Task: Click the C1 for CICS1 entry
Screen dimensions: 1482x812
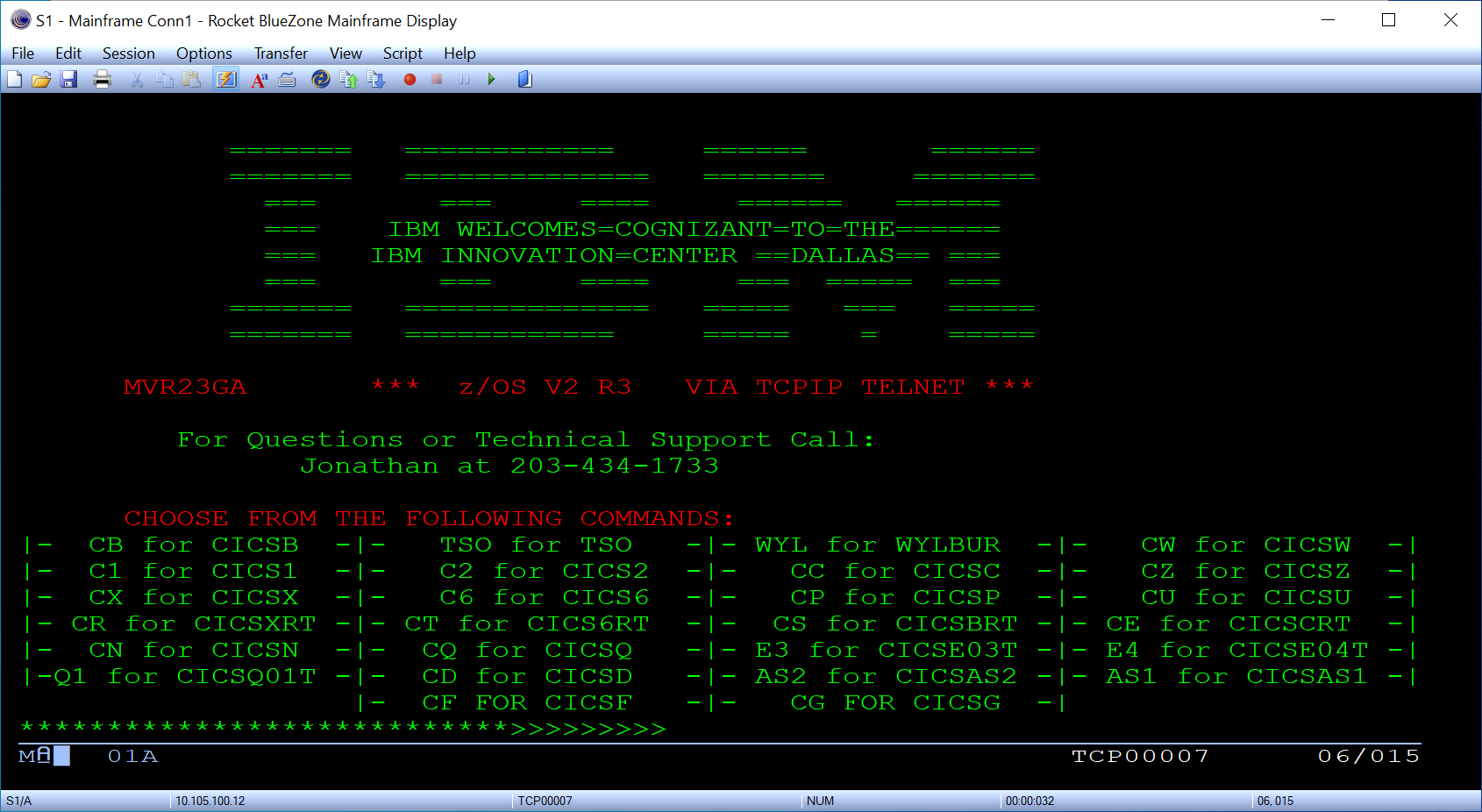Action: click(x=194, y=572)
